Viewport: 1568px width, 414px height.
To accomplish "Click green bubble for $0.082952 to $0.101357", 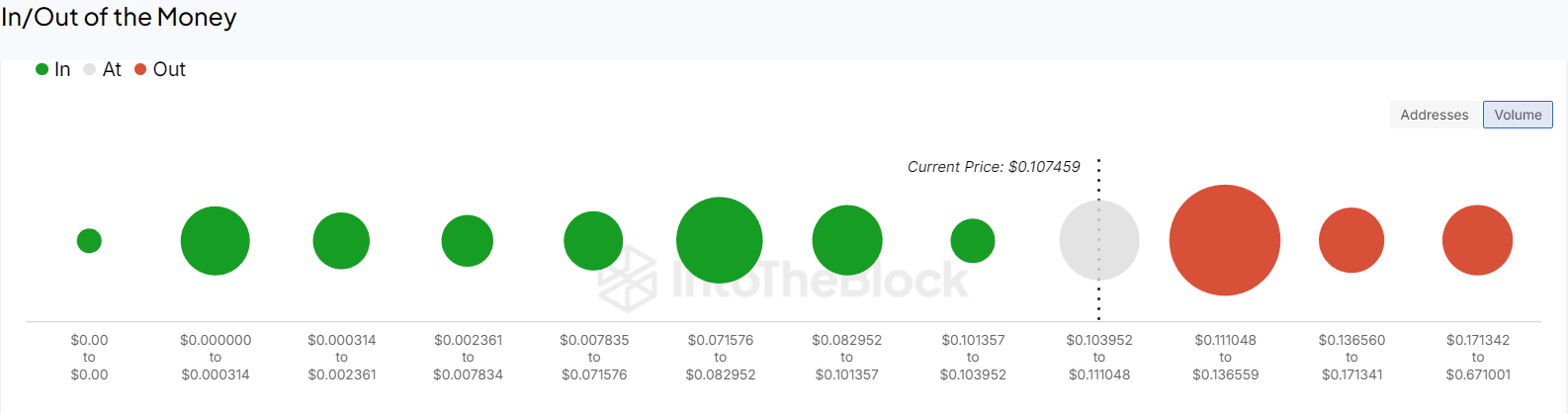I will tap(847, 240).
